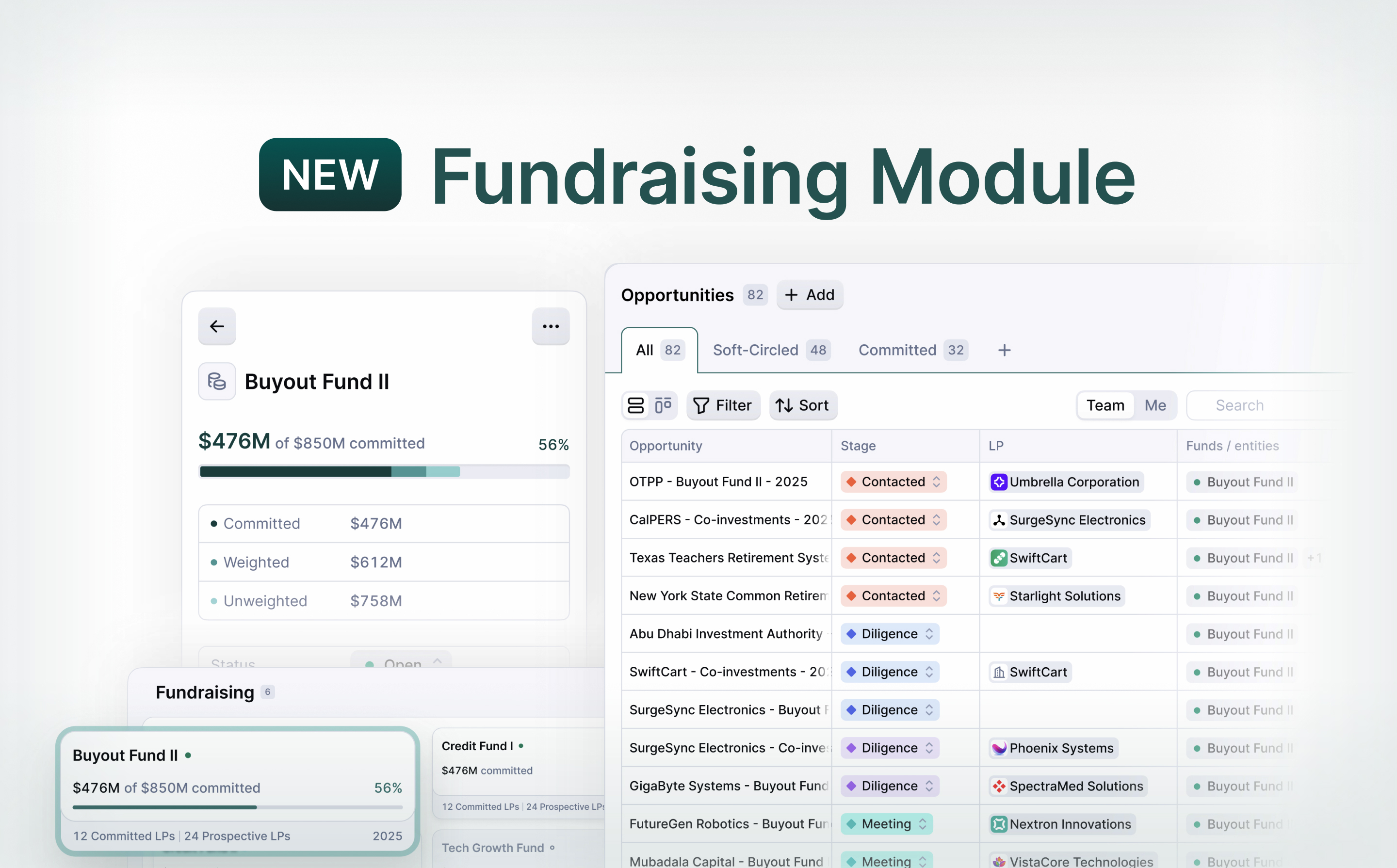Click the Fundraising section heading
Screen dimensions: 1397x868
204,692
